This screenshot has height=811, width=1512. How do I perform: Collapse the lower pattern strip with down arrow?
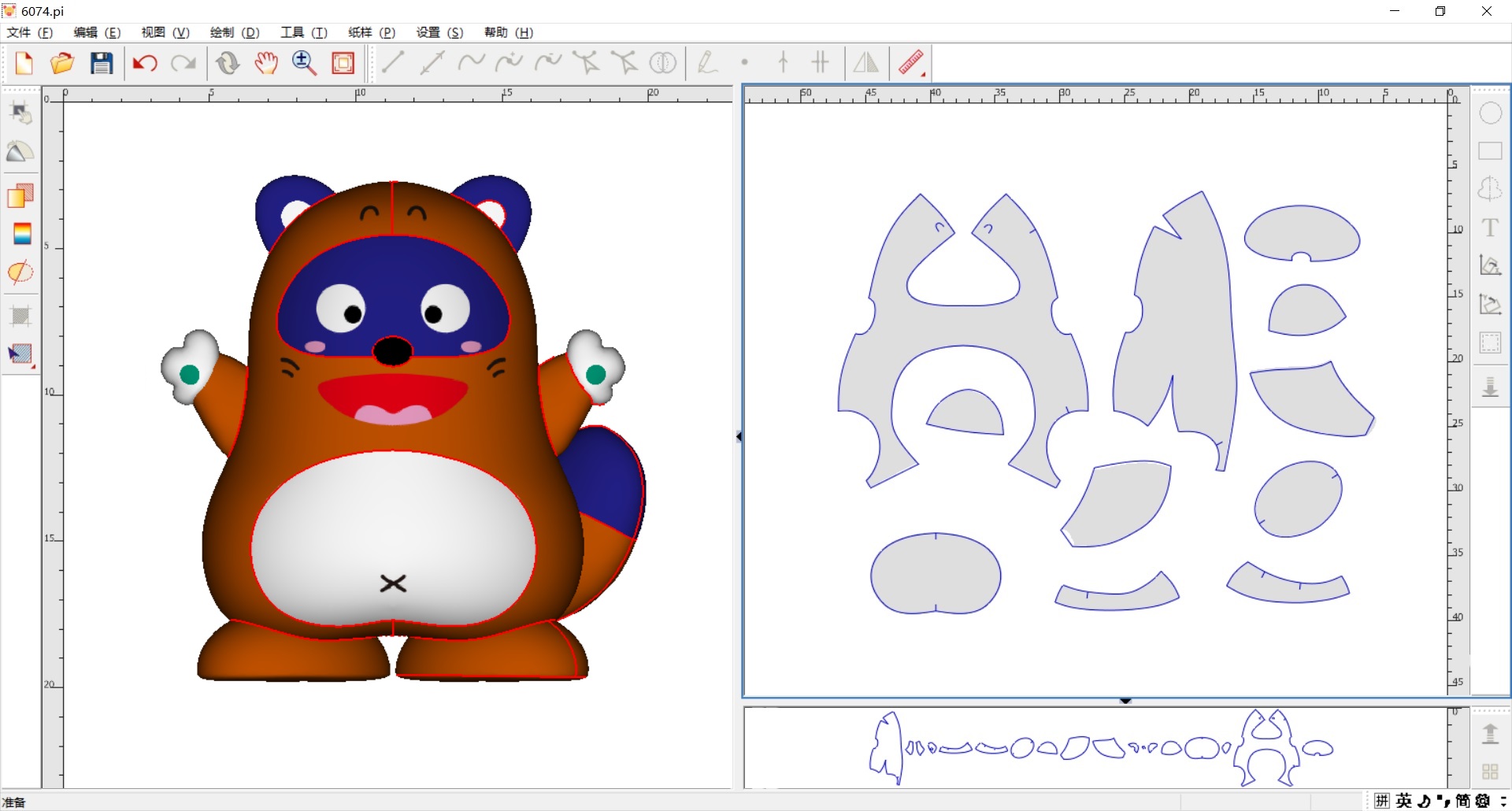tap(1125, 701)
